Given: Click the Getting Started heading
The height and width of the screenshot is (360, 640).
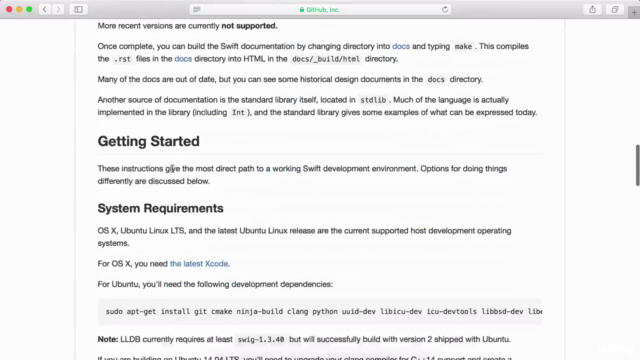Looking at the screenshot, I should (x=149, y=141).
